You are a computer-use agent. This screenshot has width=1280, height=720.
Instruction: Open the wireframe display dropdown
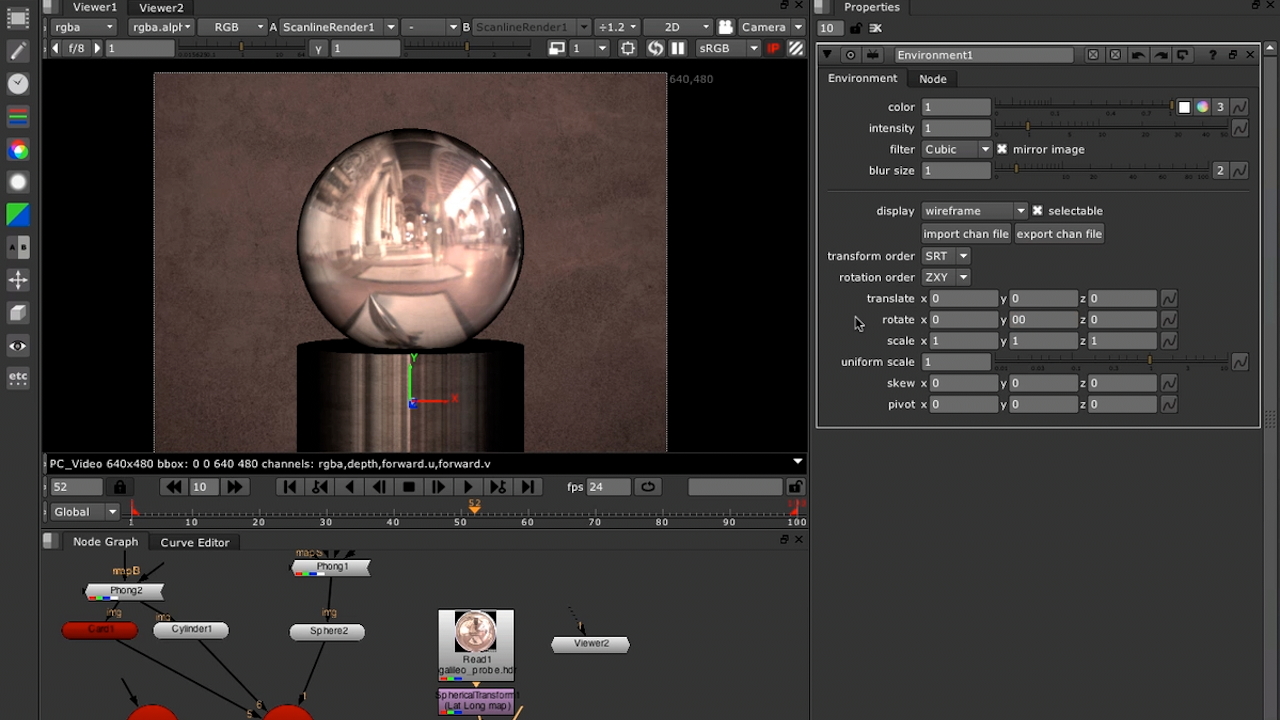[x=974, y=211]
